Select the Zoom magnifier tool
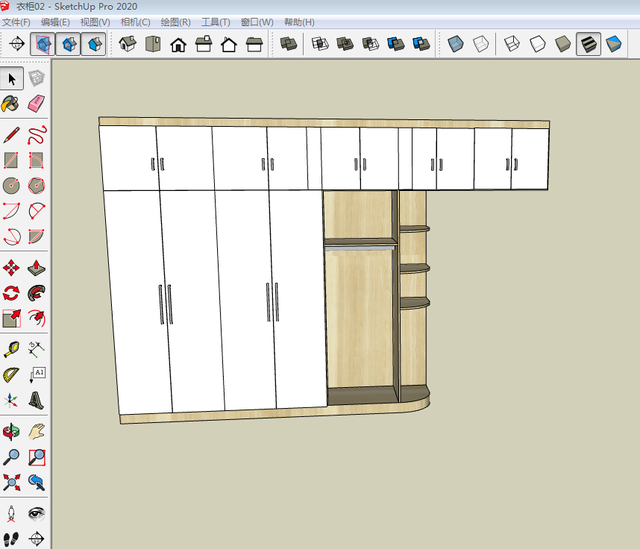The height and width of the screenshot is (549, 640). click(x=11, y=458)
